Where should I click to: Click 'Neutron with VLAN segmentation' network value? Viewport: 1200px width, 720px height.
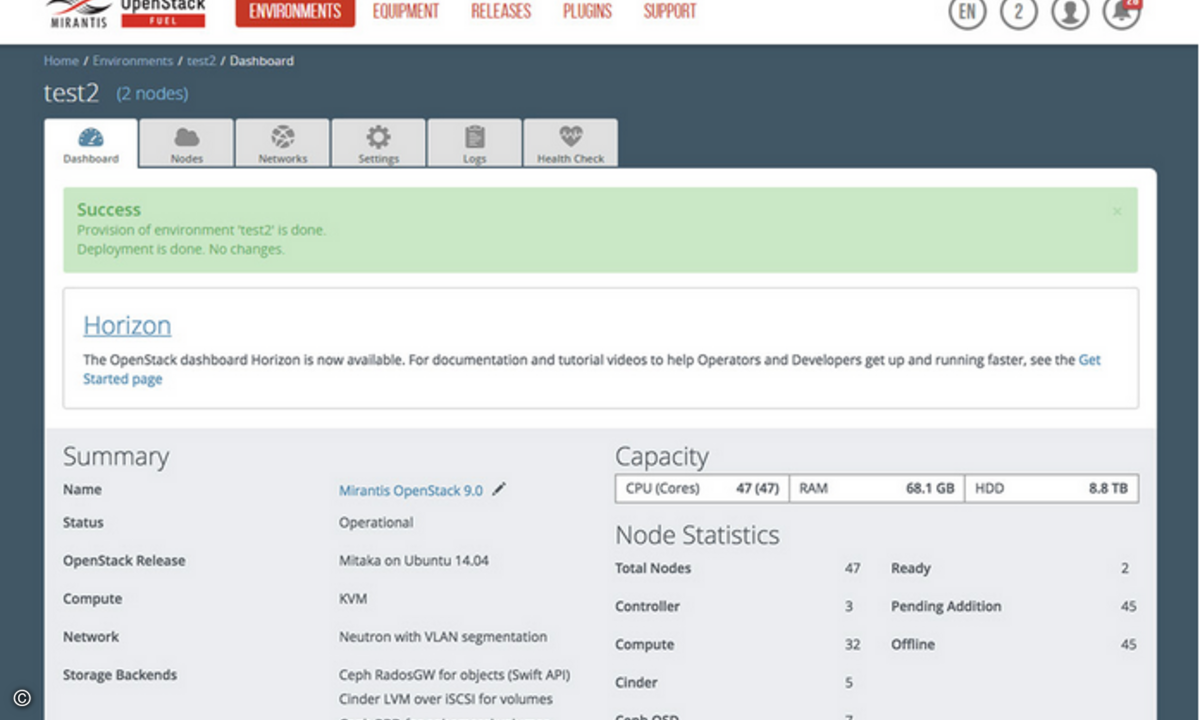(x=443, y=637)
